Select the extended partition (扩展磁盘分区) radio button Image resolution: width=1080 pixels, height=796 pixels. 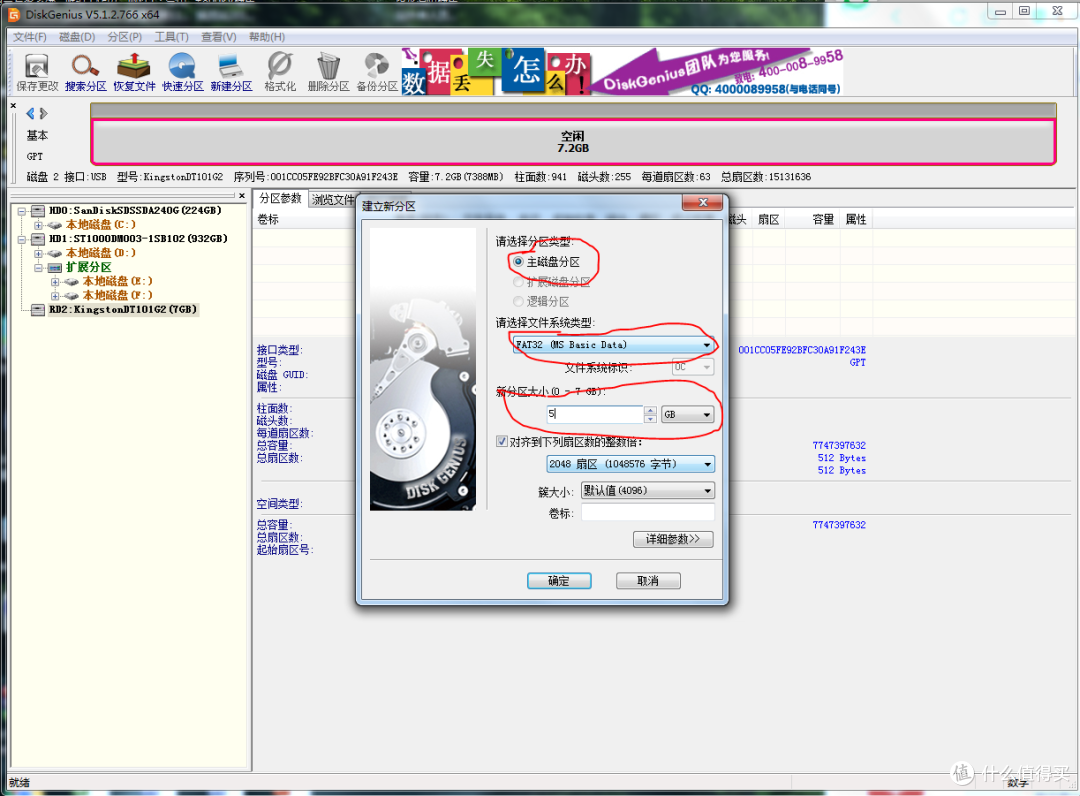click(518, 282)
